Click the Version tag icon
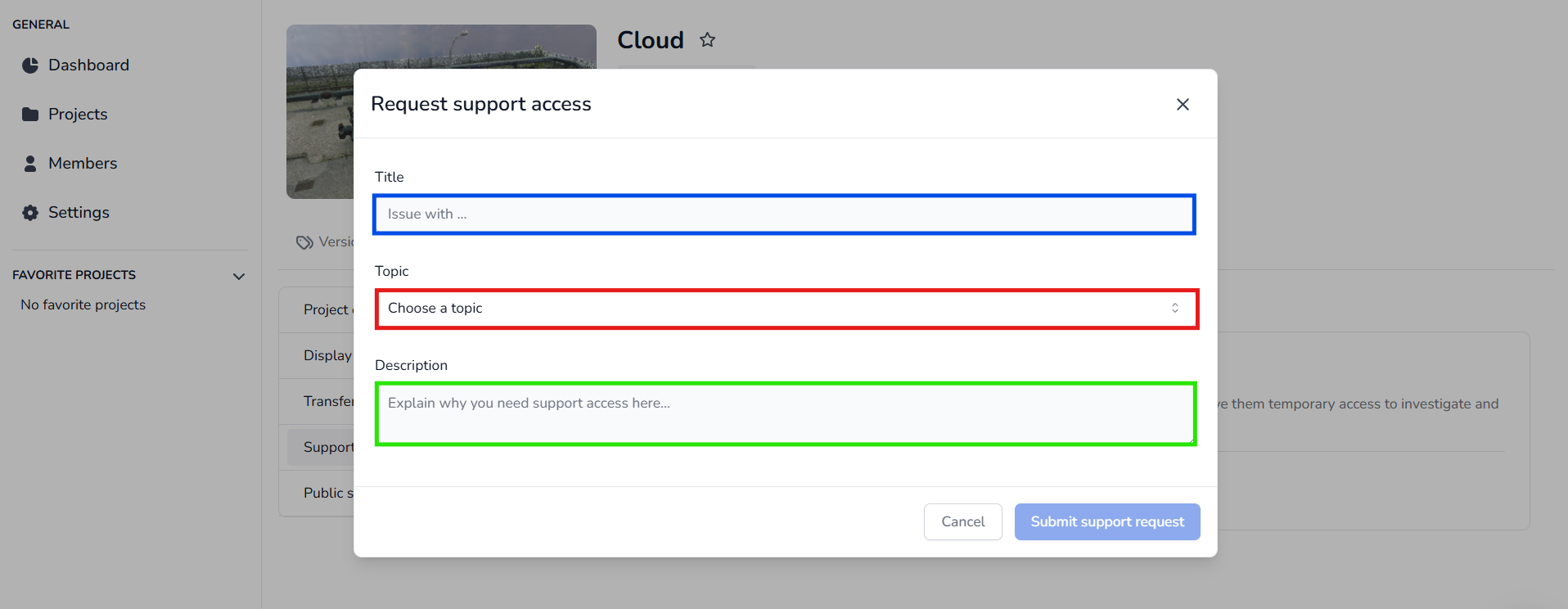Screen dimensions: 1568x609 304,242
